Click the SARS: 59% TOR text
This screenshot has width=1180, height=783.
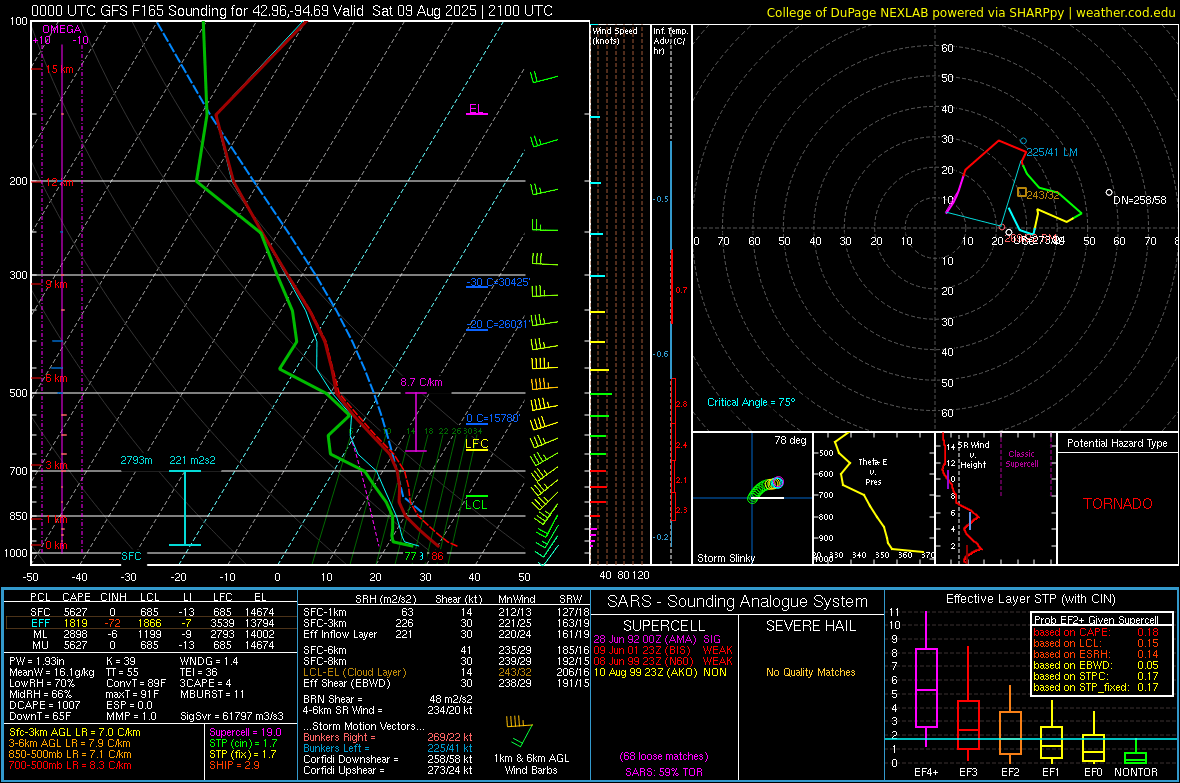[664, 772]
